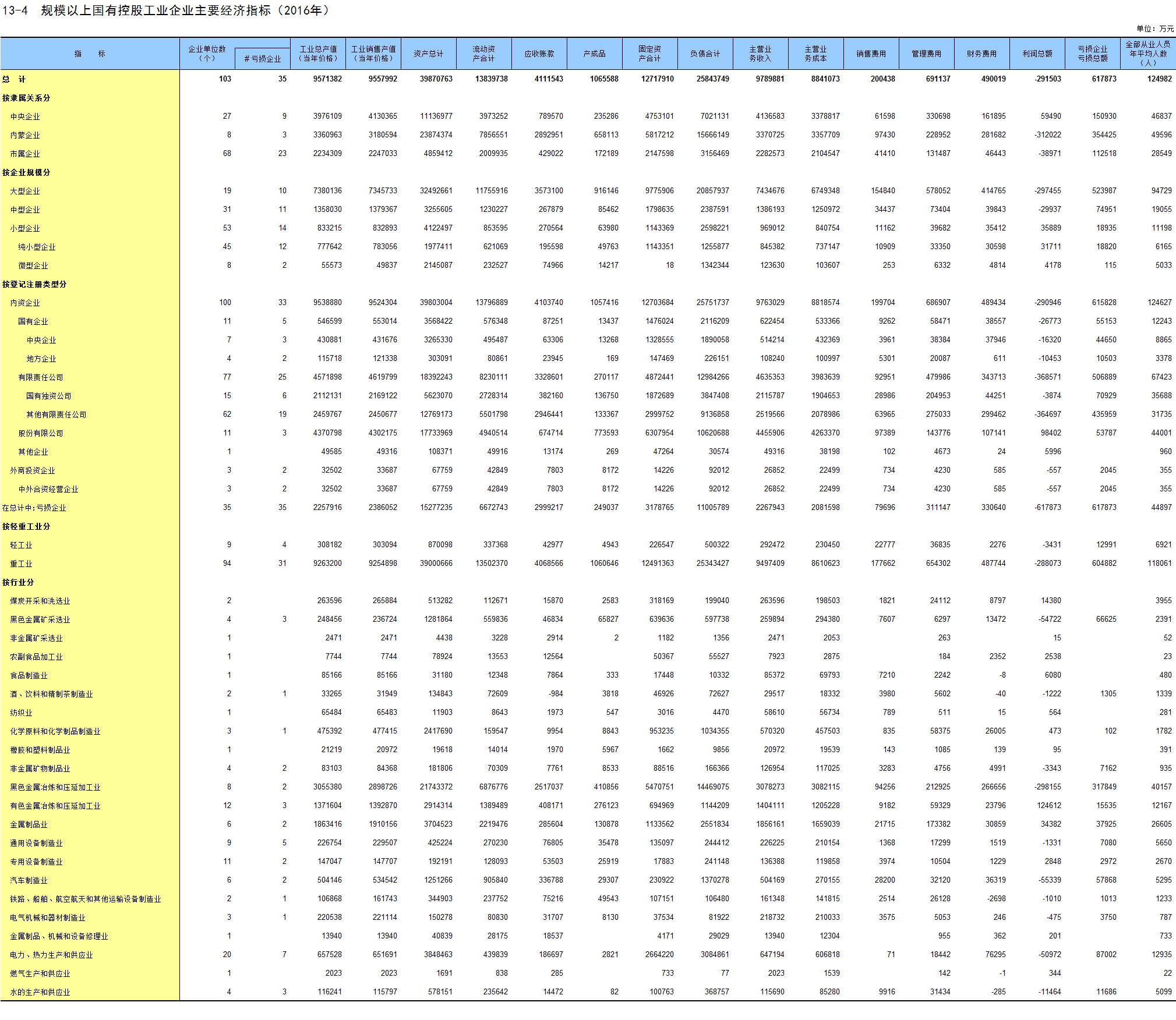The height and width of the screenshot is (1020, 1176).
Task: Select the 有限责任公司 row label
Action: pos(40,377)
